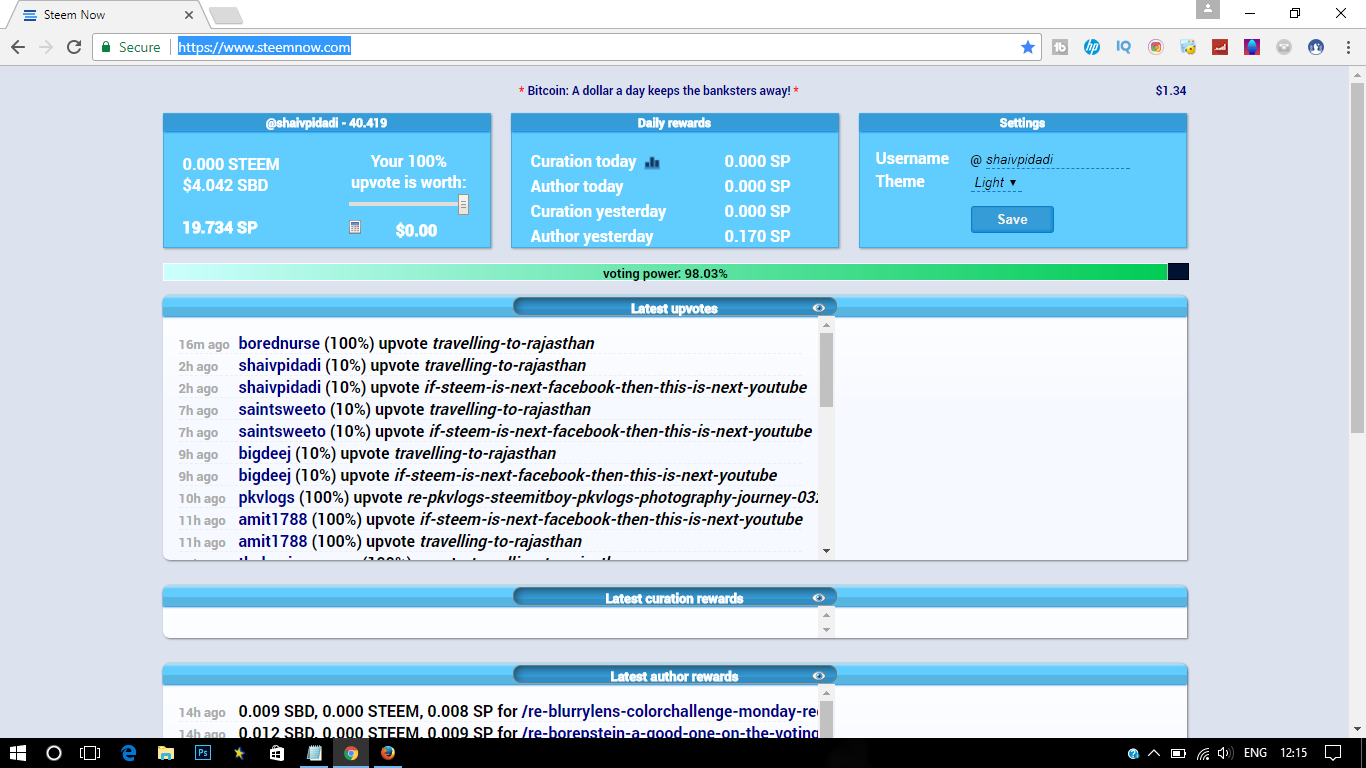Toggle eye icon on Latest curation rewards header
1366x768 pixels.
(x=819, y=598)
